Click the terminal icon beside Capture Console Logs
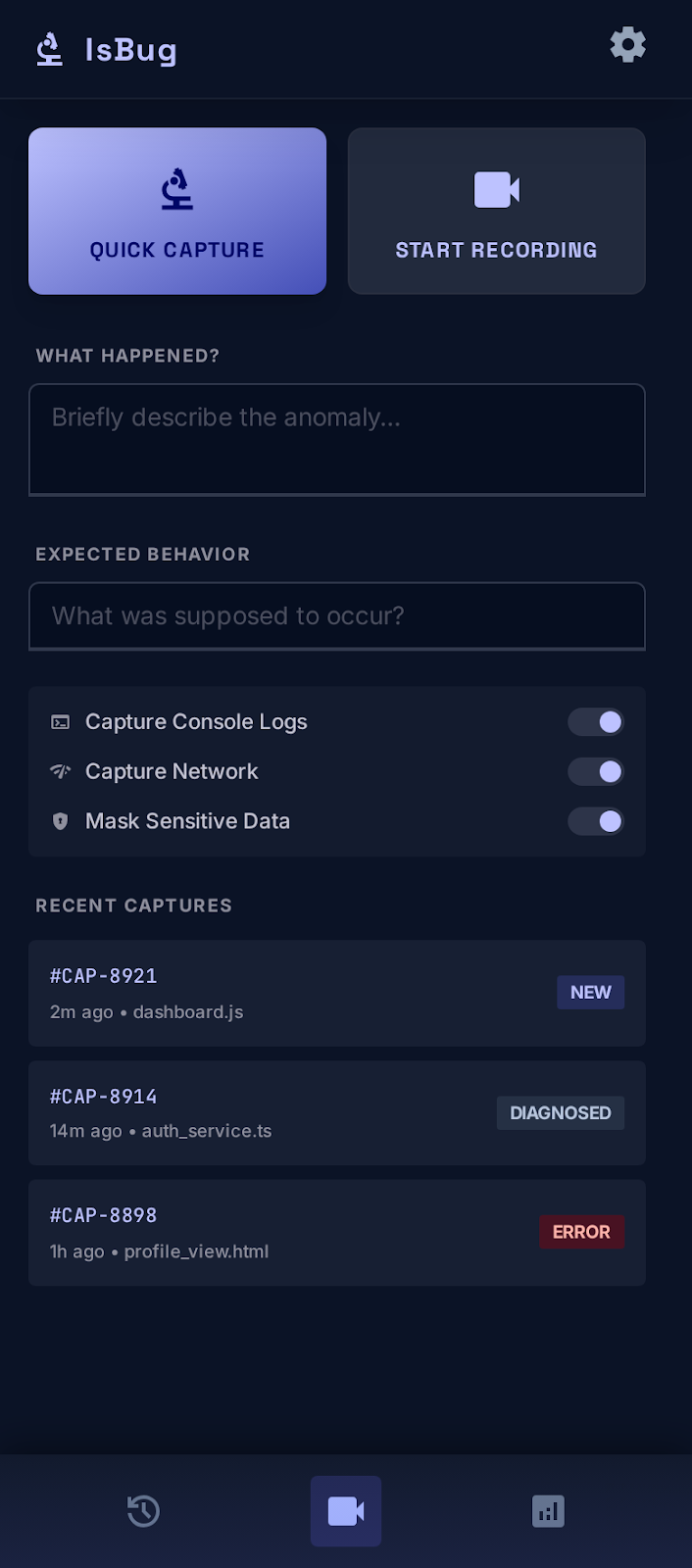The image size is (692, 1568). [x=60, y=721]
